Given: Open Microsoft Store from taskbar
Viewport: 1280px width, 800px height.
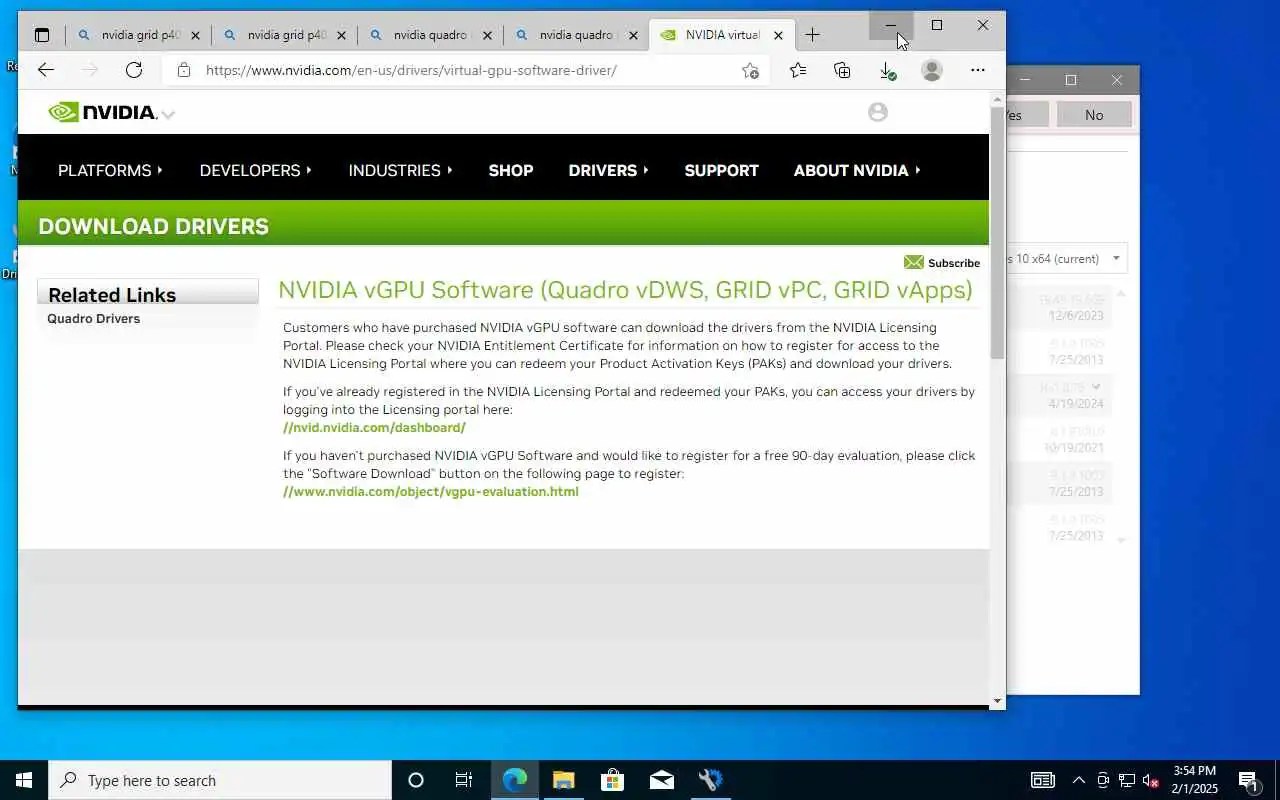Looking at the screenshot, I should point(613,780).
